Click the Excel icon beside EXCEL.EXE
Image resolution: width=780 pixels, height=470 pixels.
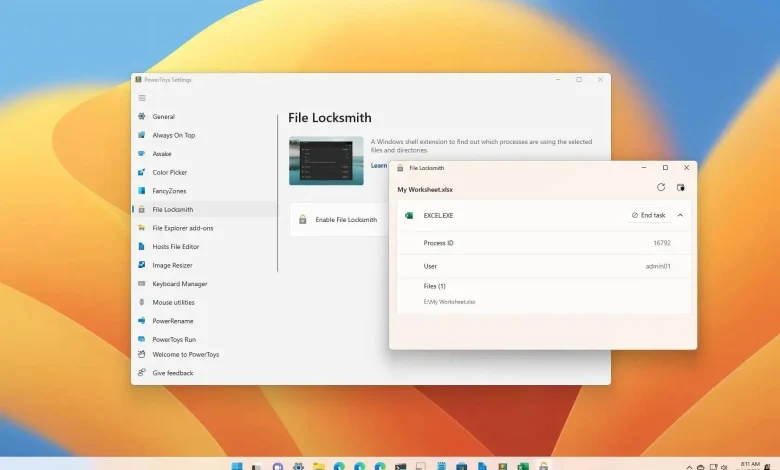[x=409, y=215]
